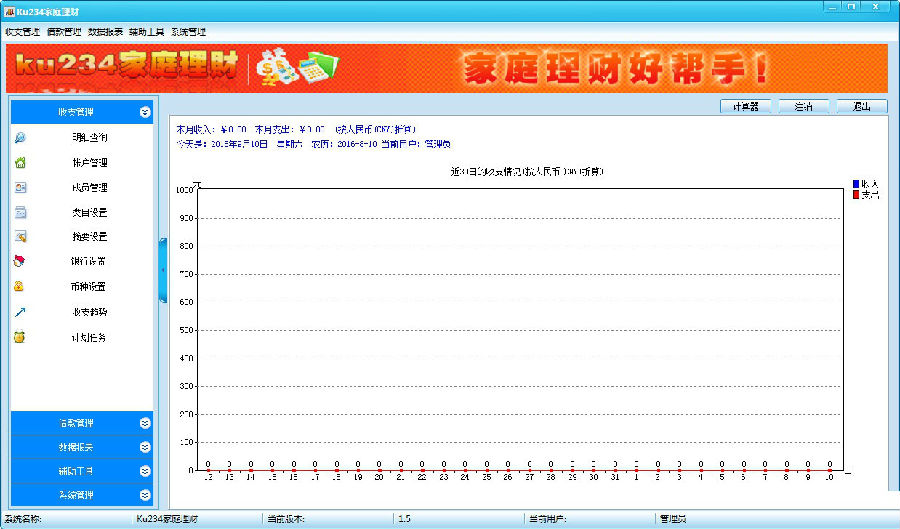Click the 1000 label on the chart axis
The width and height of the screenshot is (900, 529).
point(184,190)
